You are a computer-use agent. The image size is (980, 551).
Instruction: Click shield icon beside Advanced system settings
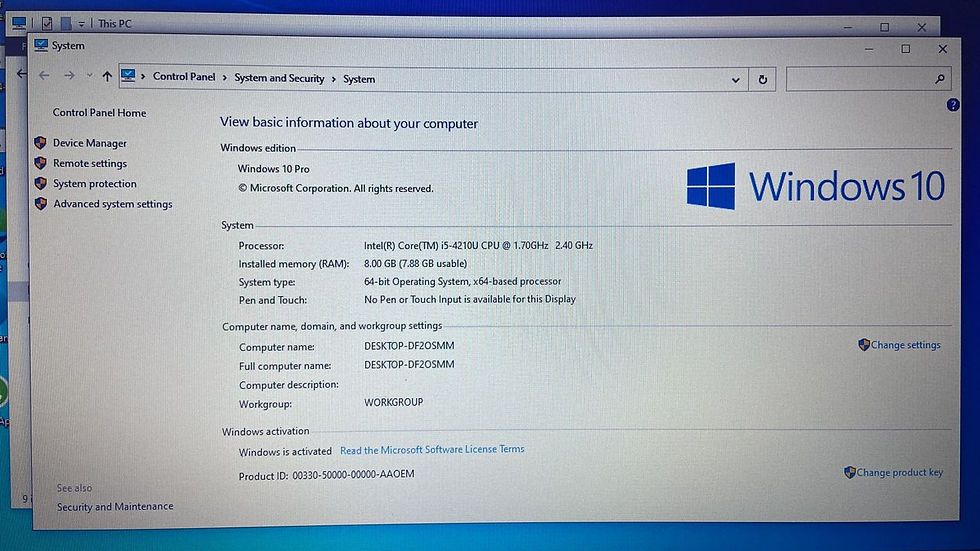(x=41, y=204)
